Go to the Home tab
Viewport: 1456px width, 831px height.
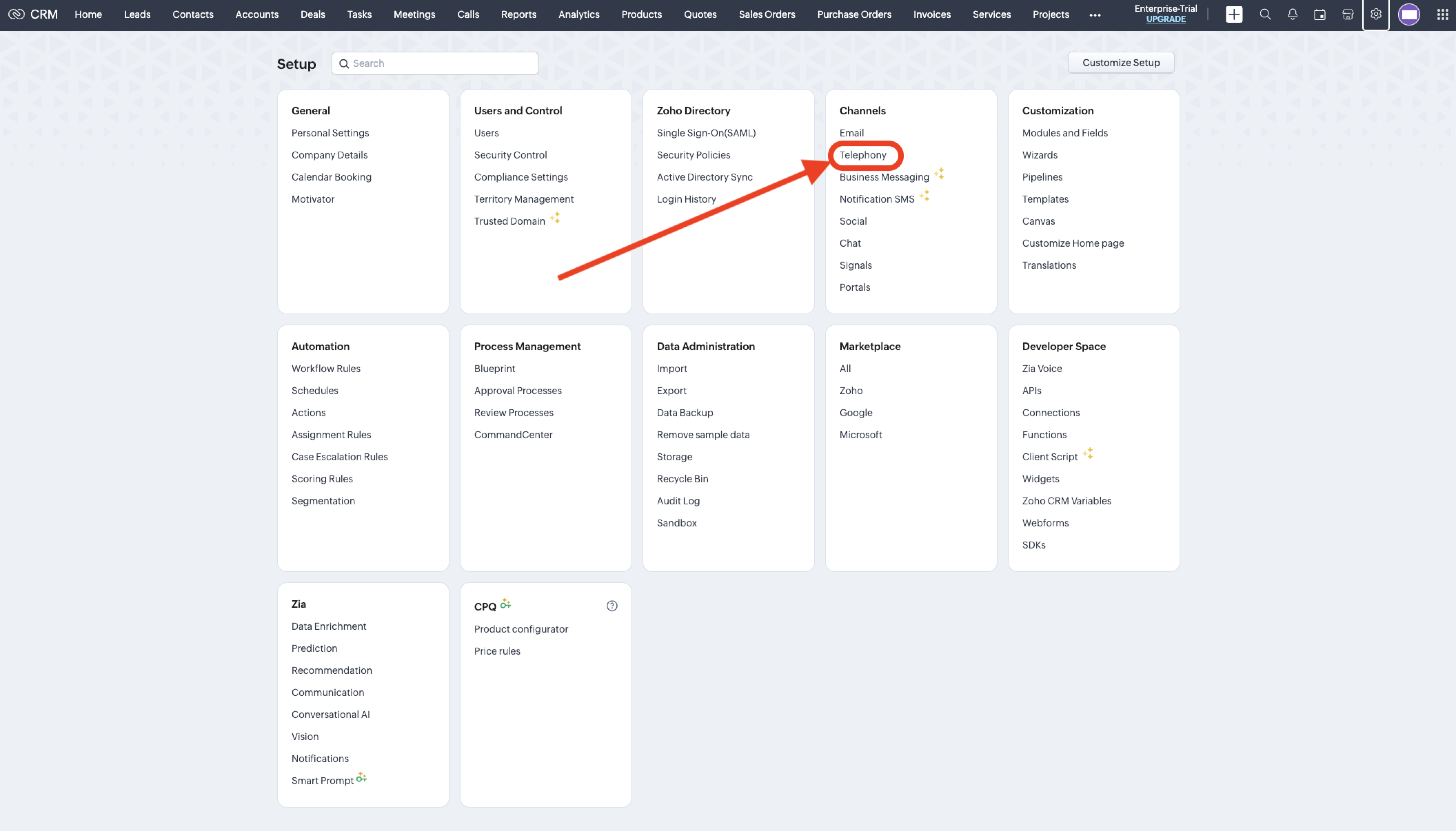pos(89,14)
